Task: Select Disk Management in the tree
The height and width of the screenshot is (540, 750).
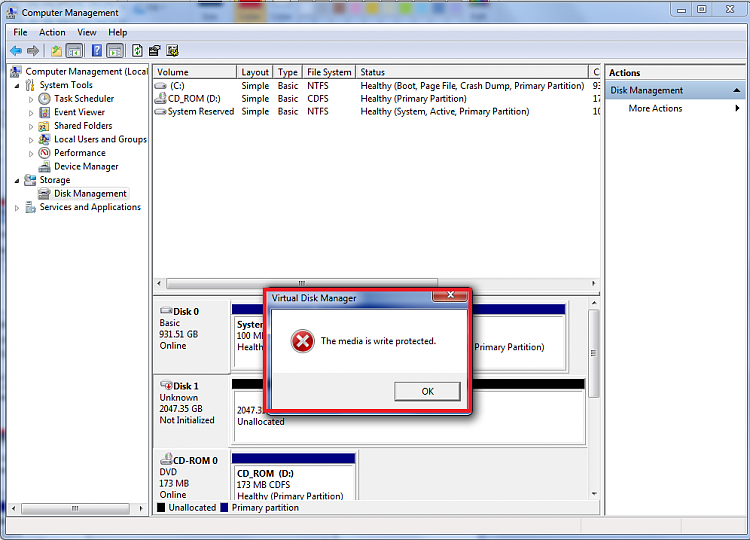Action: (90, 194)
